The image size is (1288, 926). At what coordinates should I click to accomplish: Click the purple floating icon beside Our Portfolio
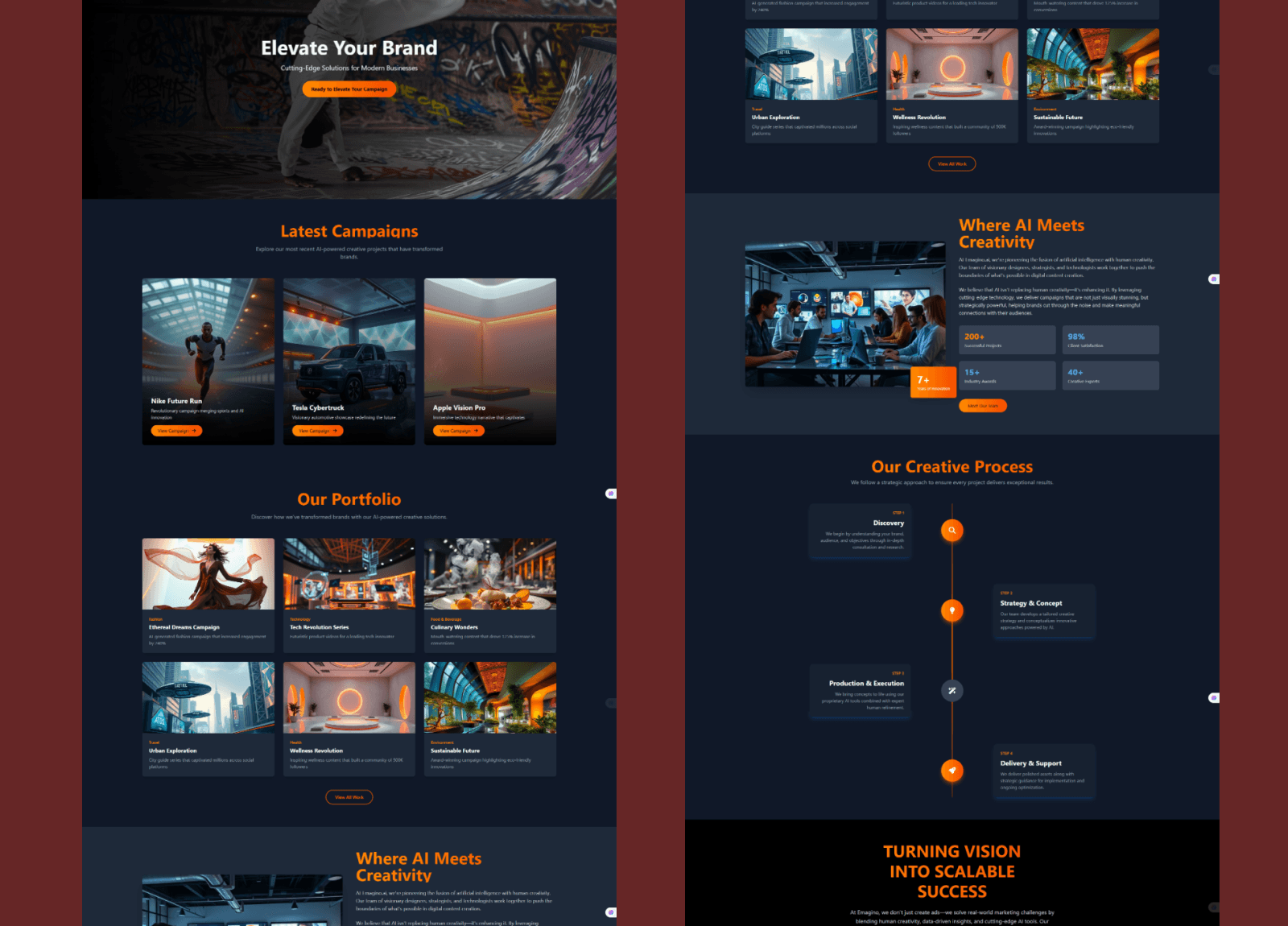coord(611,494)
